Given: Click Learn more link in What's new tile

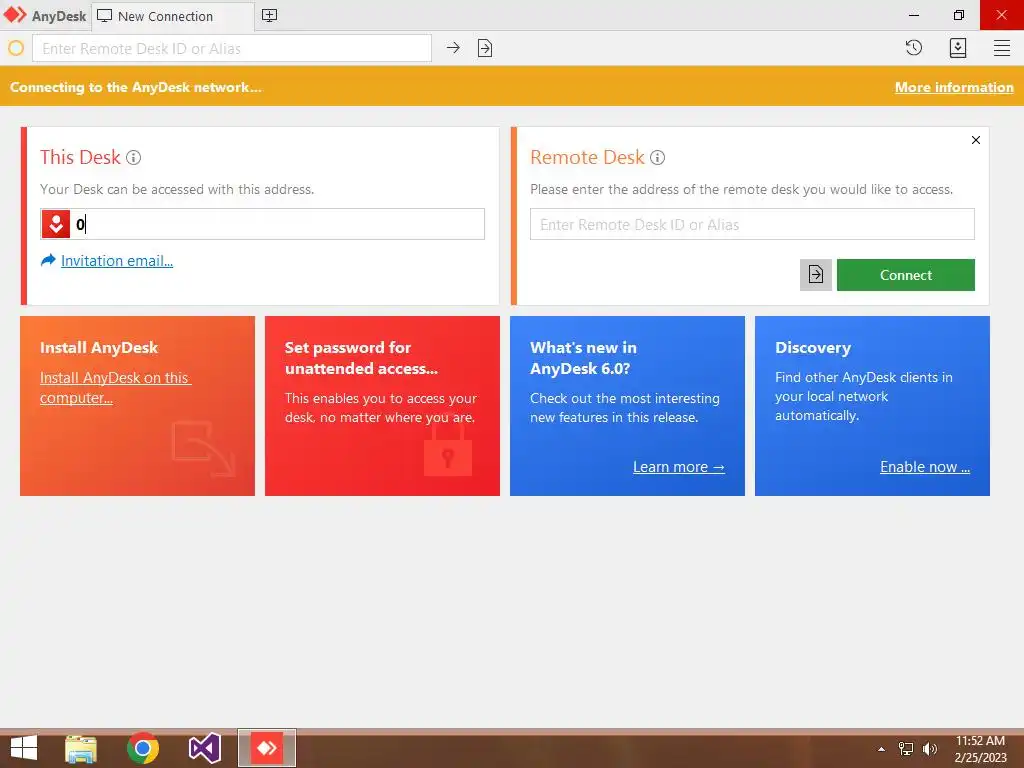Looking at the screenshot, I should pyautogui.click(x=679, y=466).
